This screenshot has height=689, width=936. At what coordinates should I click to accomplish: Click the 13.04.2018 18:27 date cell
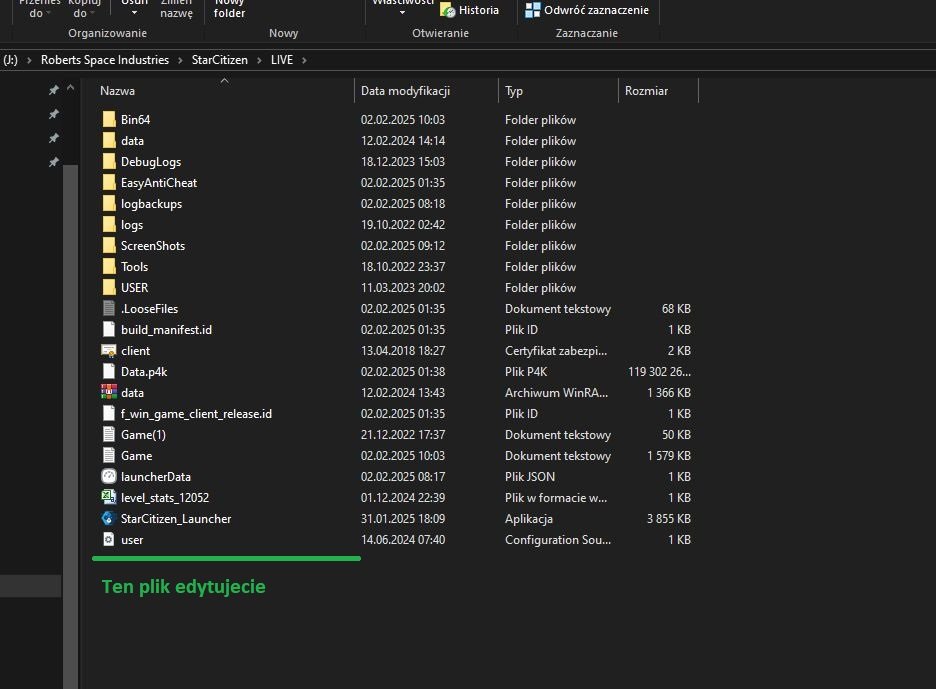click(403, 351)
